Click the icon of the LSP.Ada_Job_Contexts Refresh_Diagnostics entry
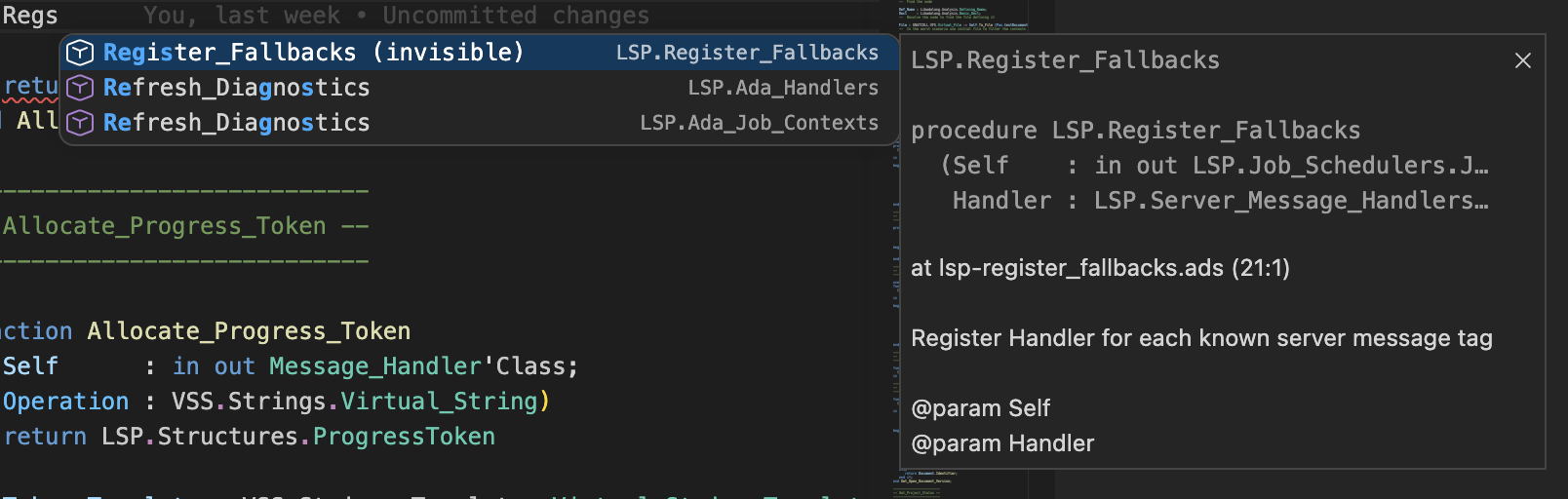The image size is (1568, 499). [80, 123]
